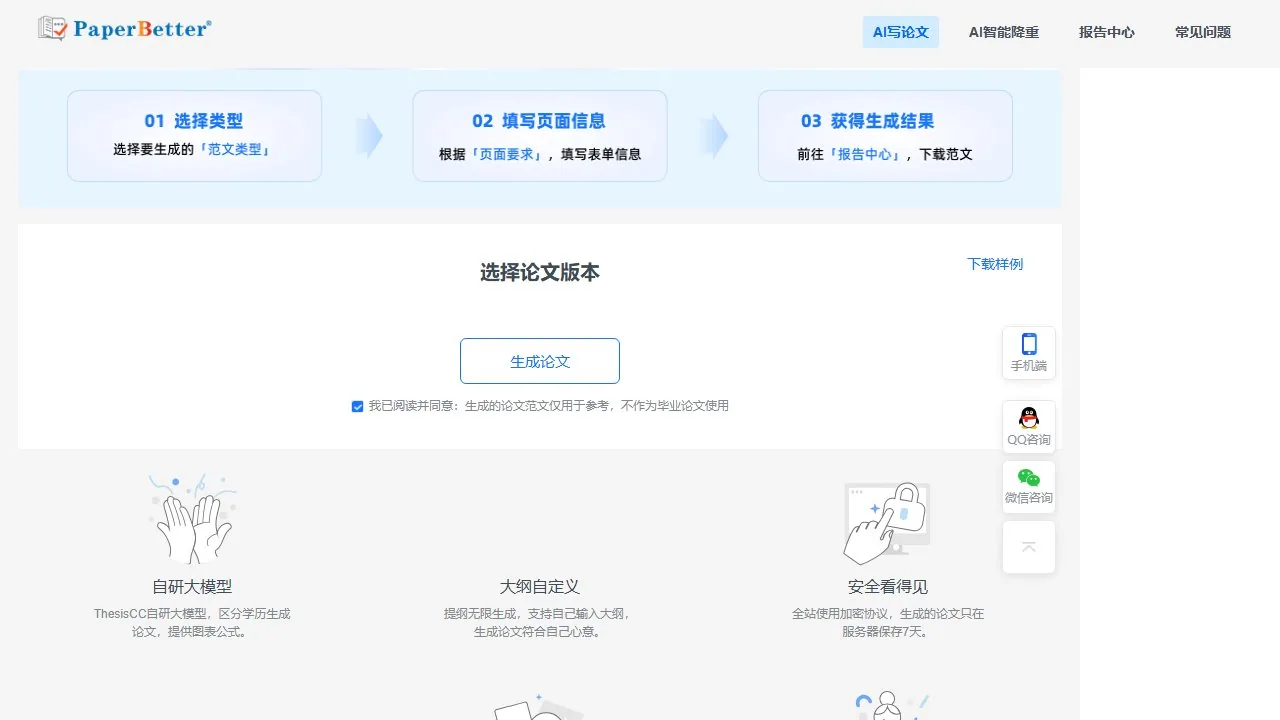Open the AI智能降重 menu item
Viewport: 1280px width, 720px height.
click(1004, 32)
